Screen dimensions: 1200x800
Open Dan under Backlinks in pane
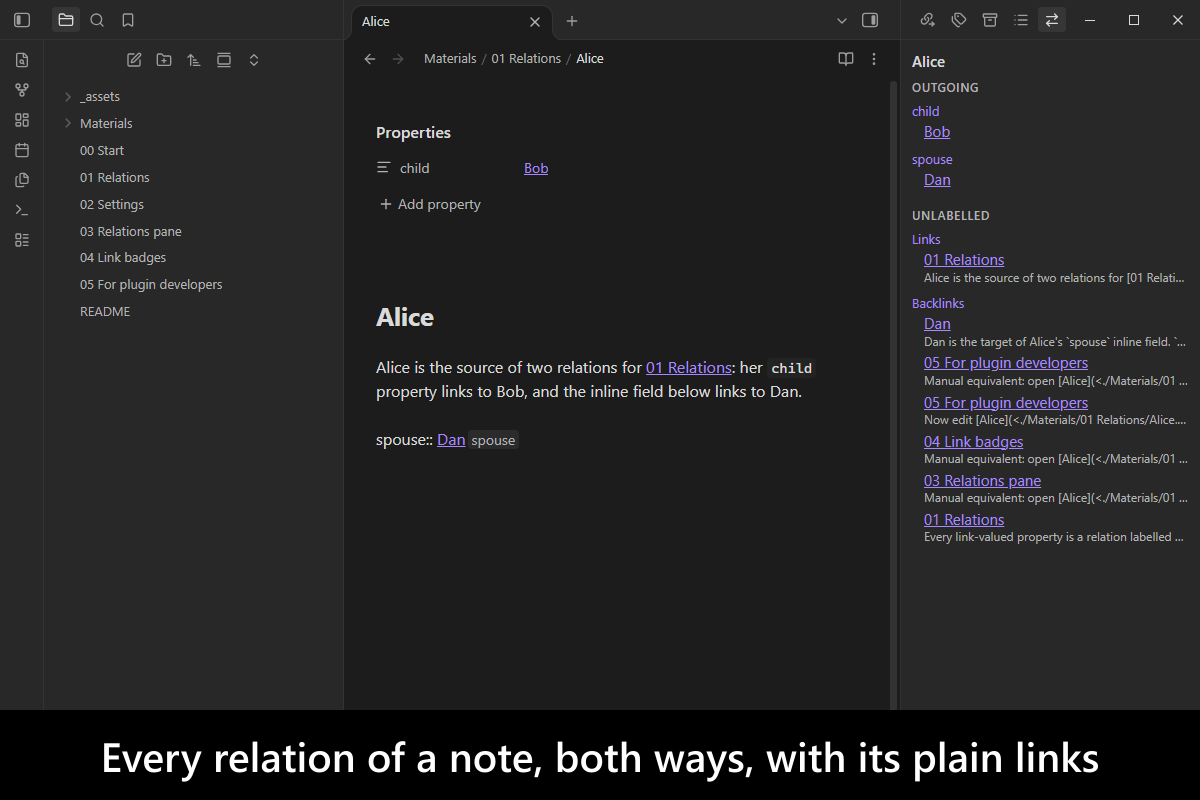pos(937,324)
